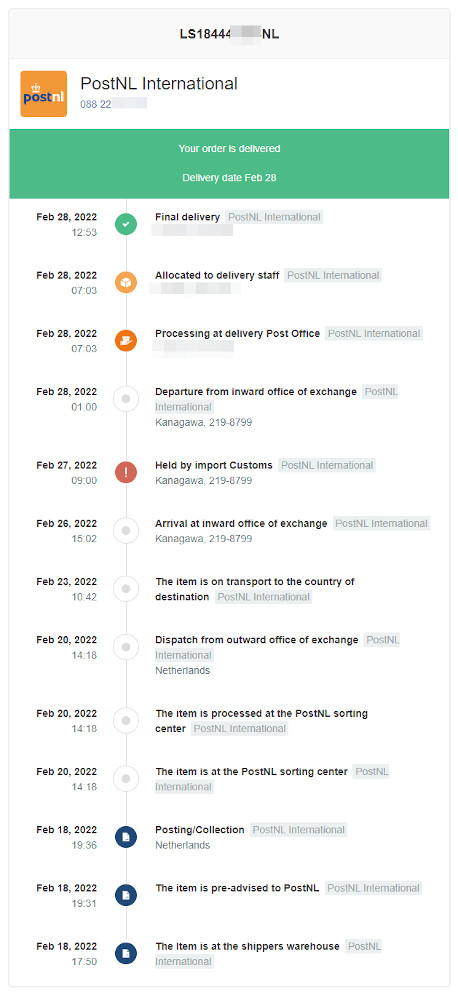Click the PostNL orange logo
Image resolution: width=458 pixels, height=1000 pixels.
coord(43,94)
